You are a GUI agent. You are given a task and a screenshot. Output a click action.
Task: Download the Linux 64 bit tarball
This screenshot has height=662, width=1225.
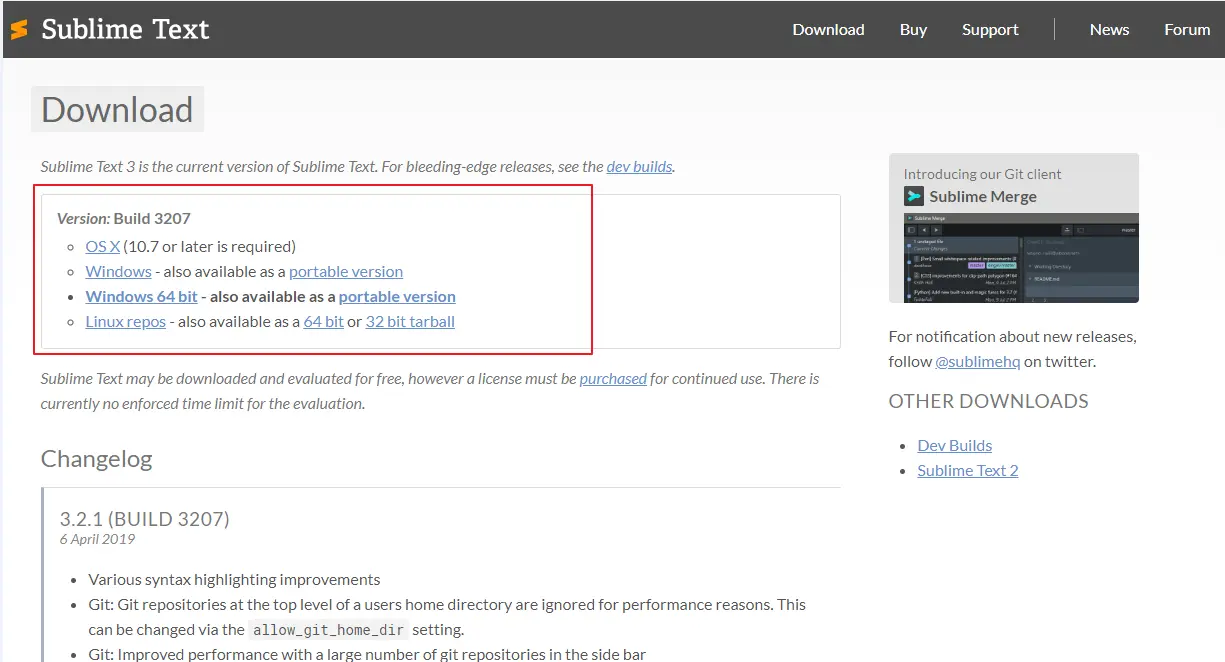pos(324,321)
